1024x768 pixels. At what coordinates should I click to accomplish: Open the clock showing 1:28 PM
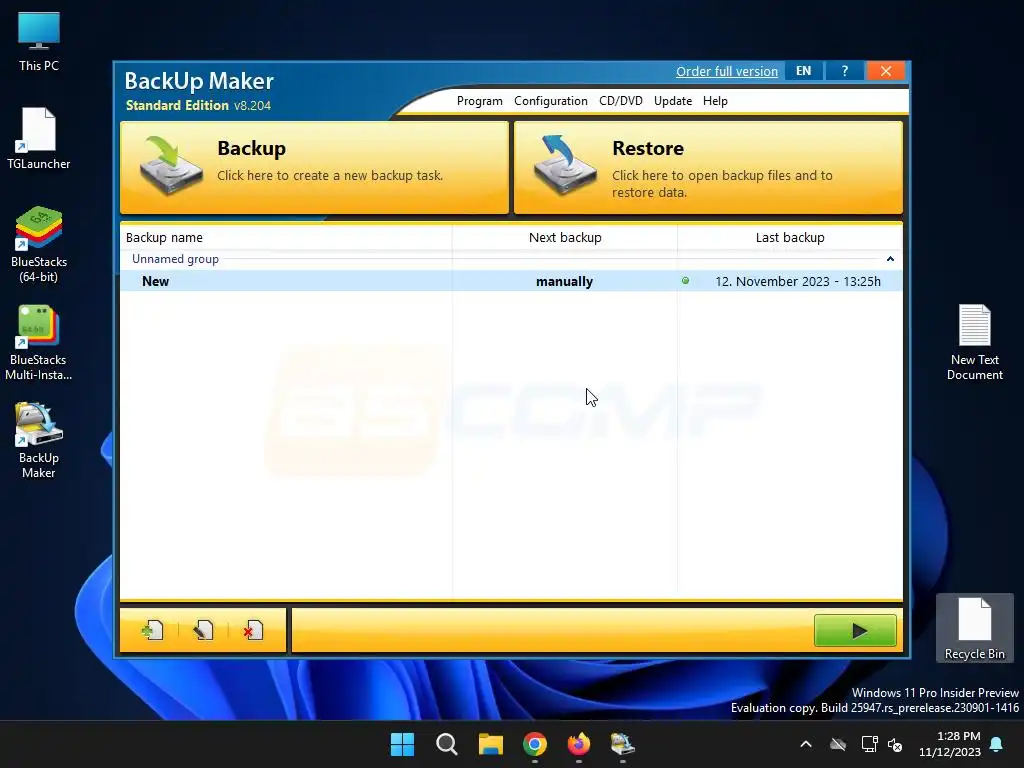(950, 744)
